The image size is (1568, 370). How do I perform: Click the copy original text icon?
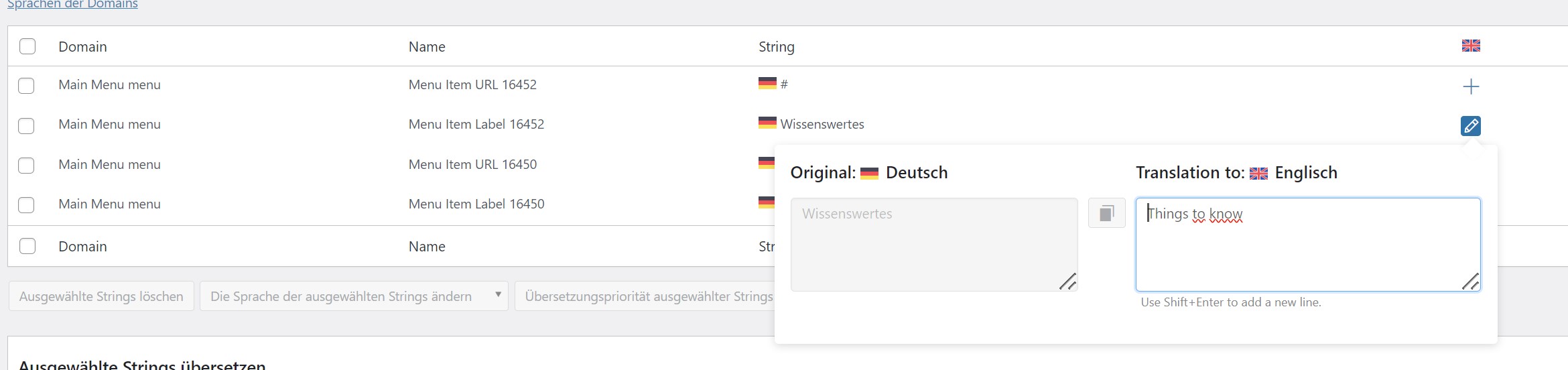[1106, 213]
